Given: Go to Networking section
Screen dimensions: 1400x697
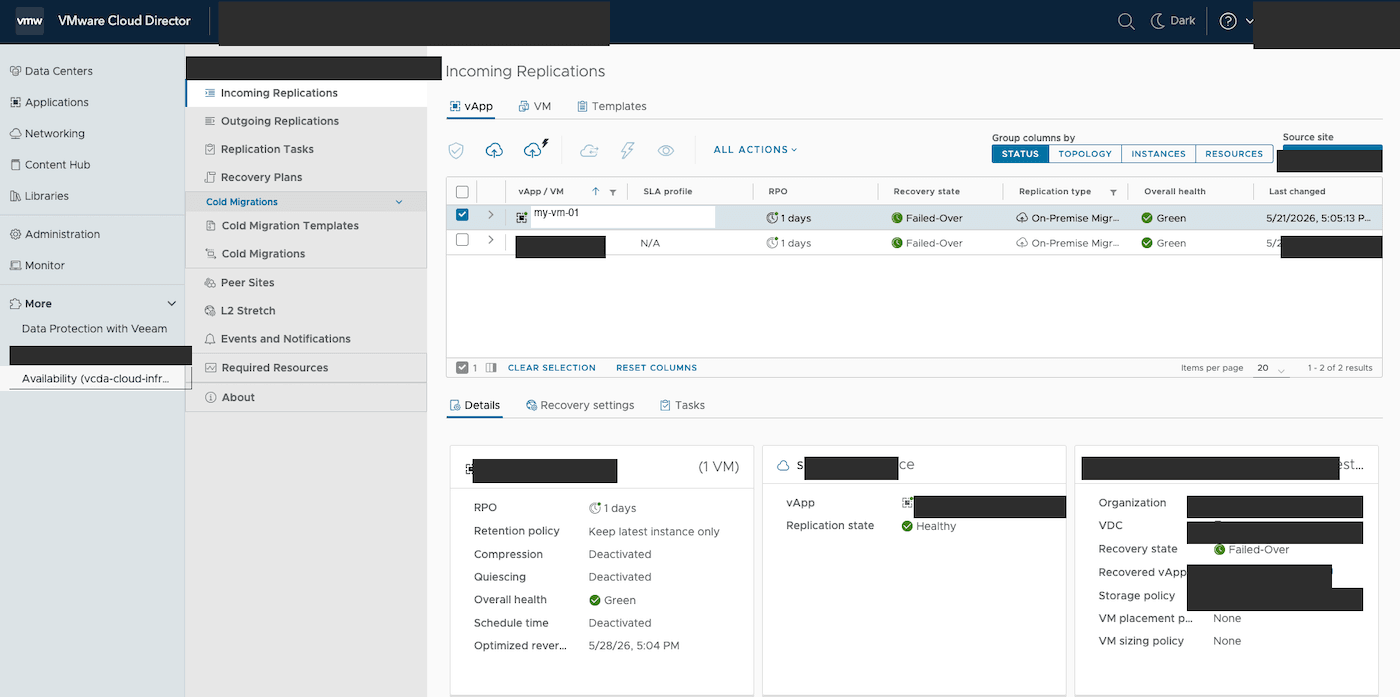Looking at the screenshot, I should coord(47,133).
